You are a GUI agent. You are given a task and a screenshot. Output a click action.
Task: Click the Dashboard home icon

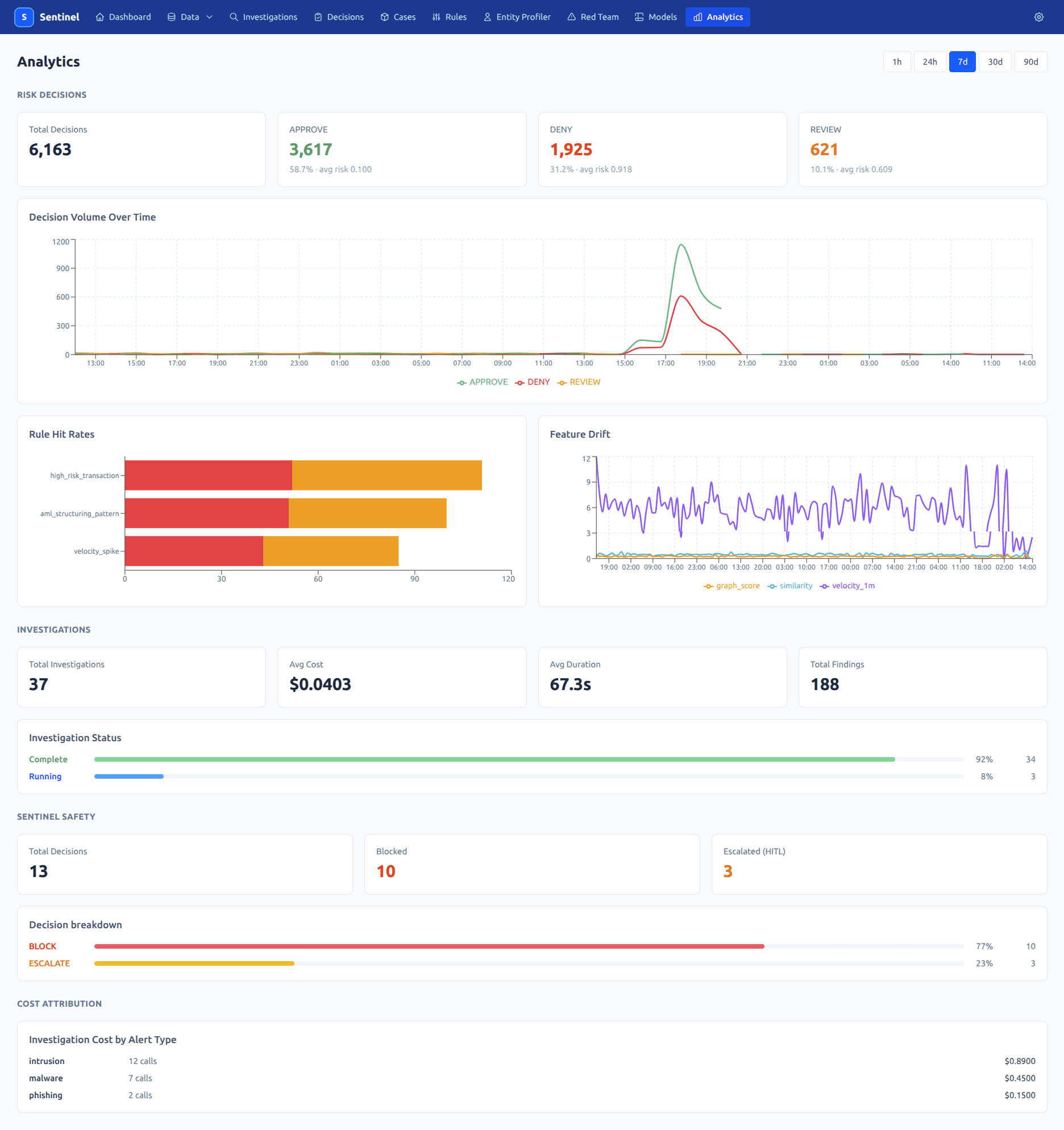point(100,17)
